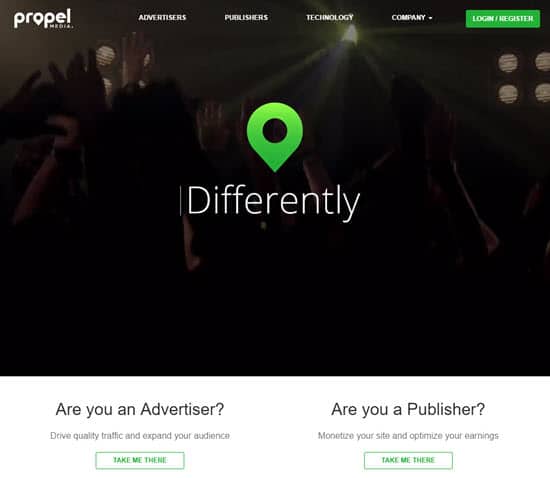Click the Drive quality traffic description text

click(x=140, y=436)
